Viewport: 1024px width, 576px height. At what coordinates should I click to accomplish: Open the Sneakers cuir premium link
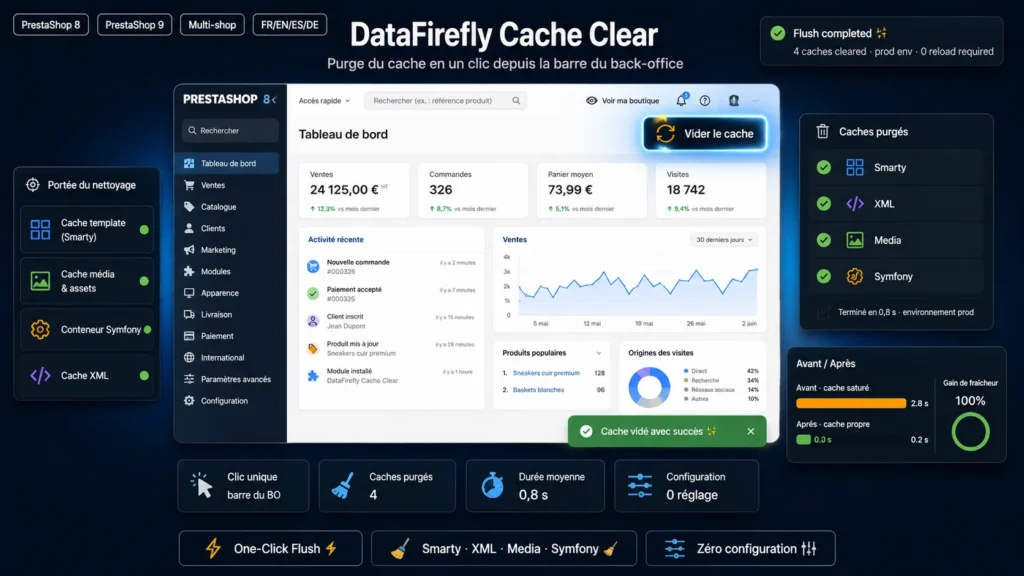(x=546, y=373)
